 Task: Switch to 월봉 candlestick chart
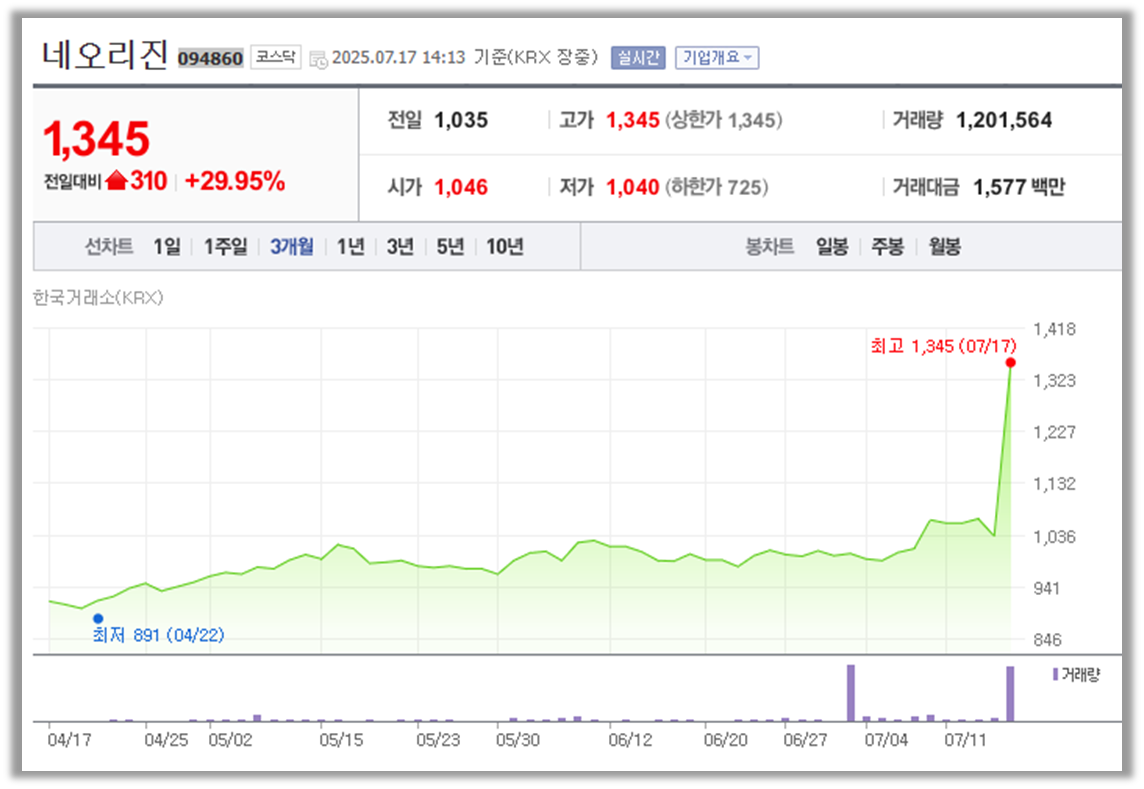[944, 247]
